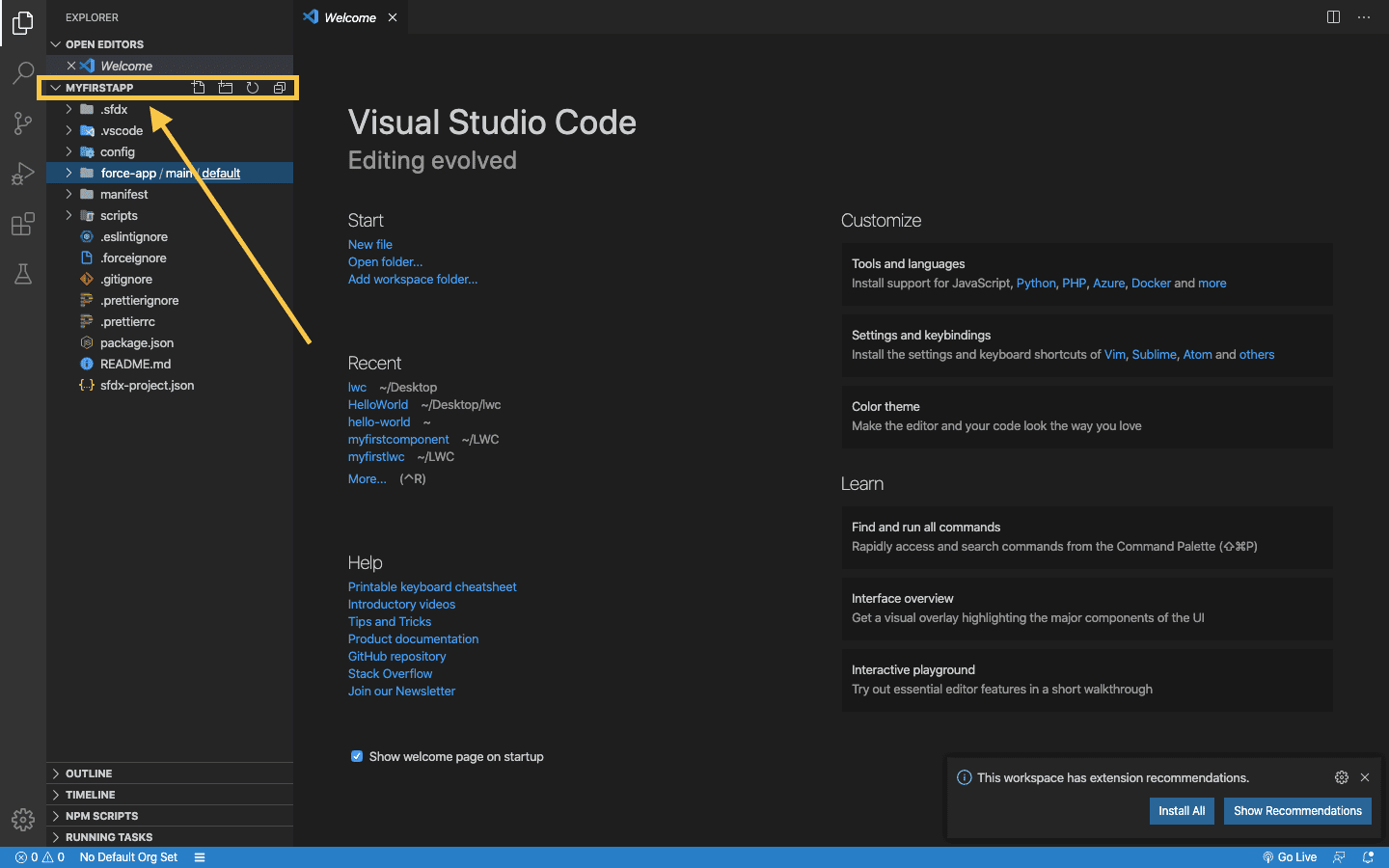Click Open folder... link
1389x868 pixels.
[385, 261]
